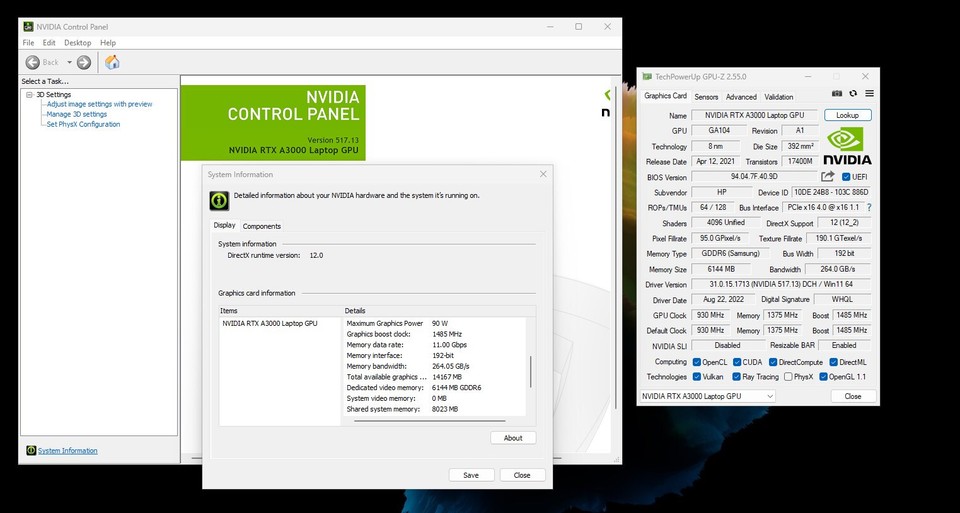Open the GPU-Z hamburger menu
Image resolution: width=960 pixels, height=513 pixels.
click(x=869, y=94)
